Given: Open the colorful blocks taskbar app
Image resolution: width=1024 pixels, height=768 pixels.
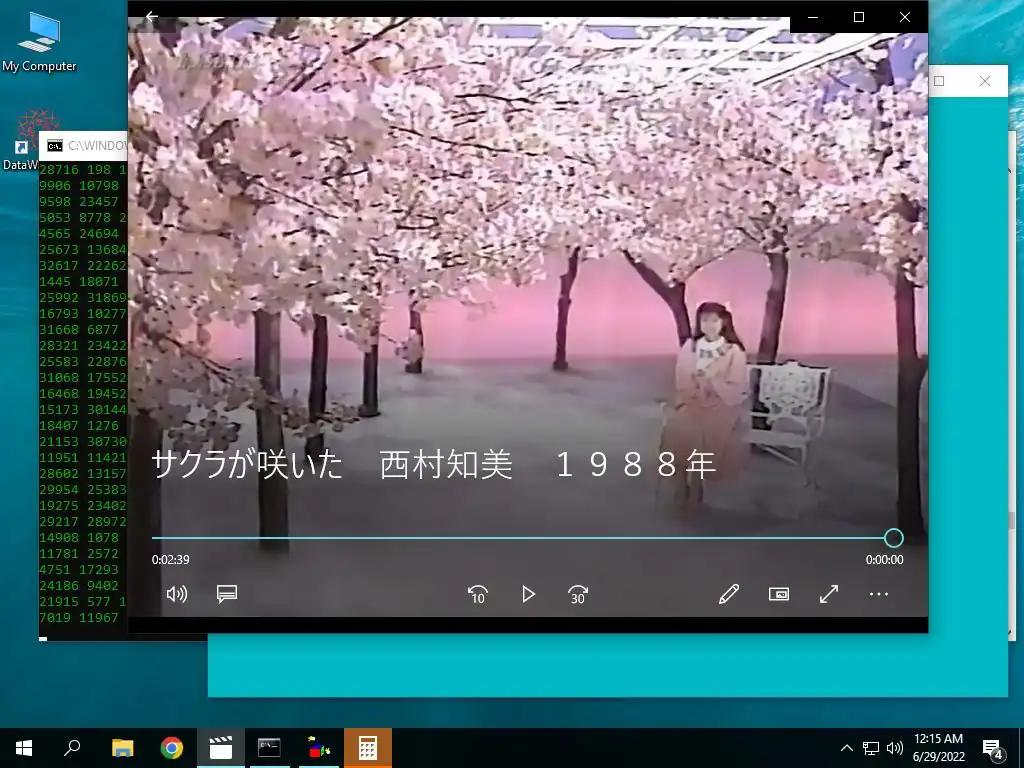Looking at the screenshot, I should (x=318, y=748).
